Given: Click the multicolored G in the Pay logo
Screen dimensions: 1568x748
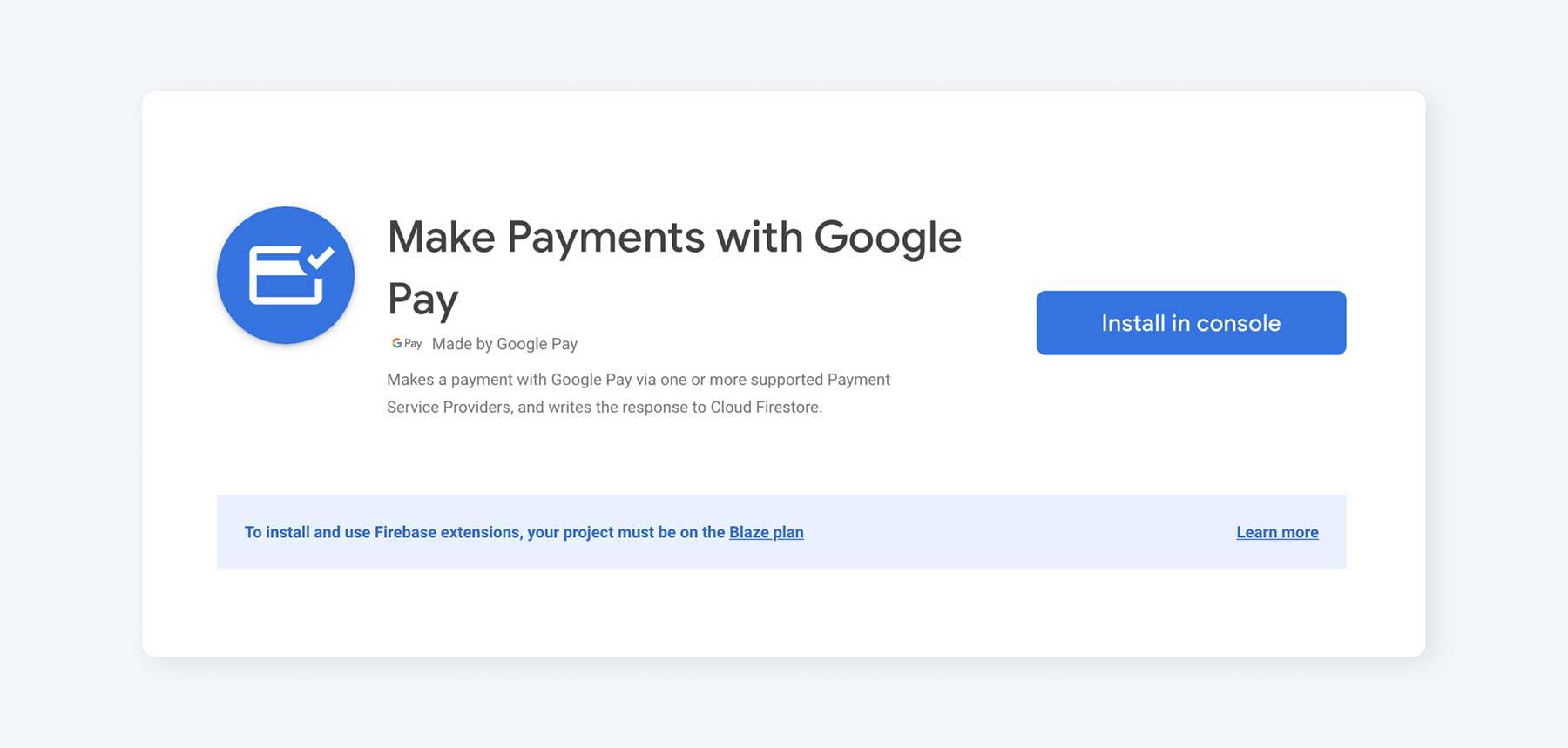Looking at the screenshot, I should click(x=396, y=343).
